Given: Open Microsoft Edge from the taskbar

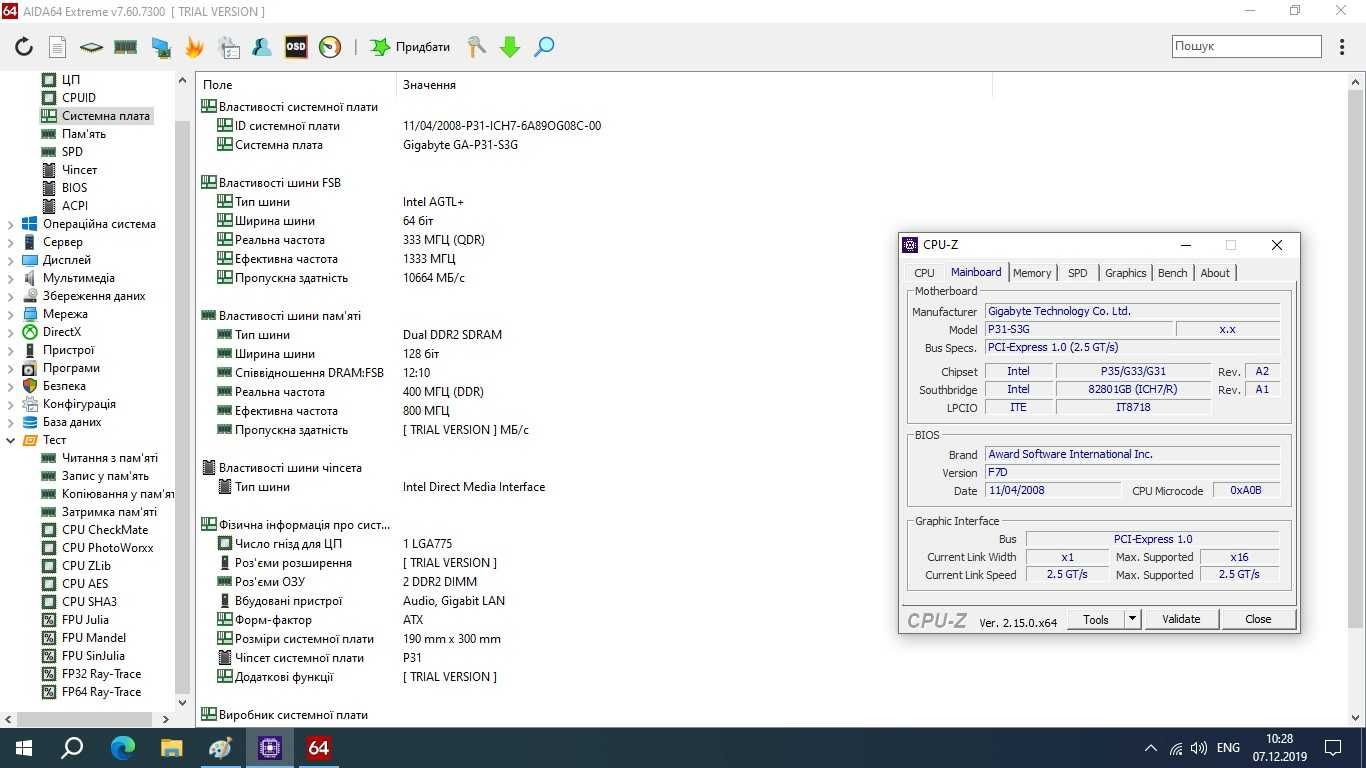Looking at the screenshot, I should (x=123, y=747).
